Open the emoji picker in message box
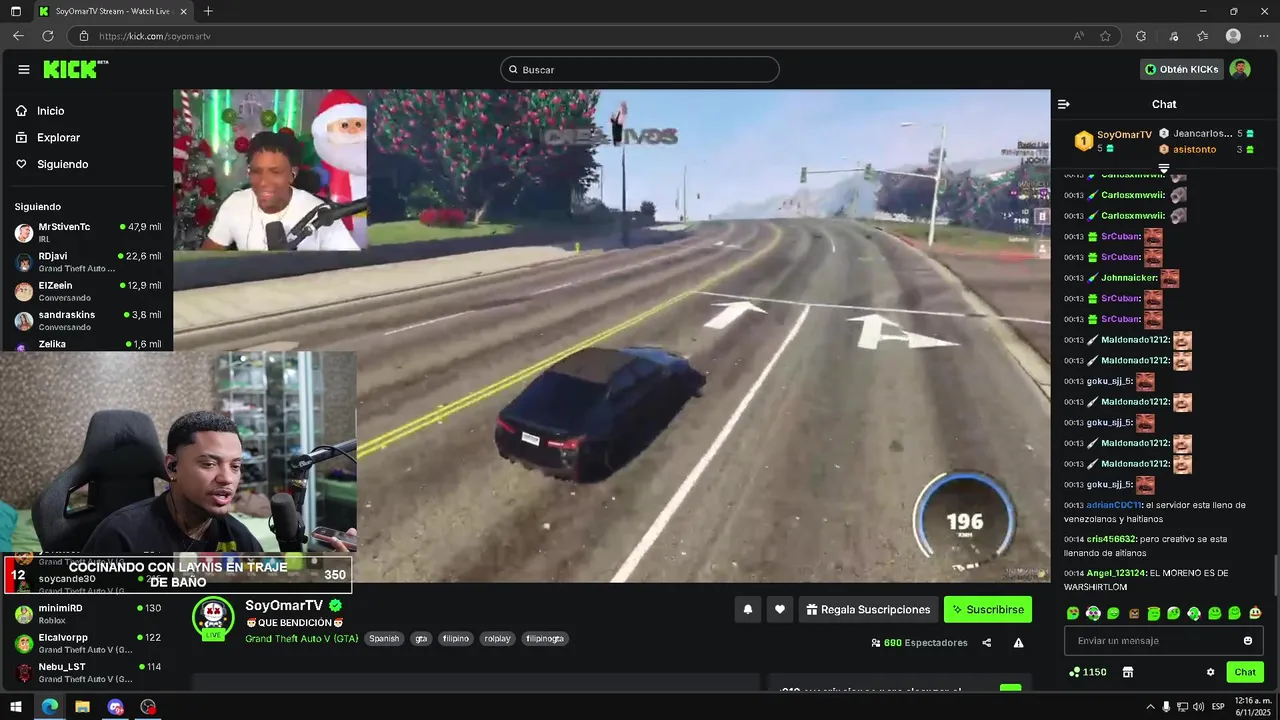 [1248, 641]
